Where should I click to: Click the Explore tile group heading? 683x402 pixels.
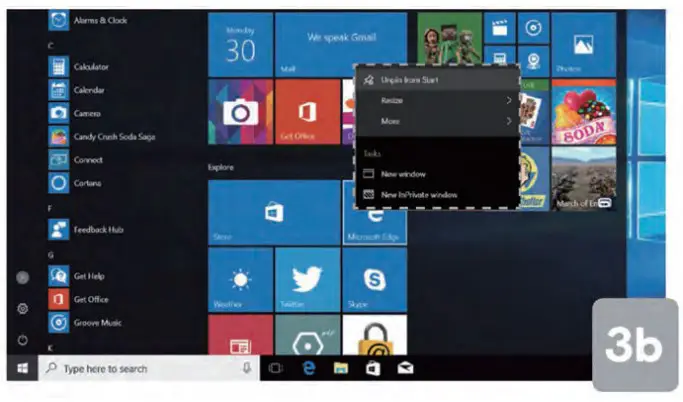pyautogui.click(x=221, y=167)
